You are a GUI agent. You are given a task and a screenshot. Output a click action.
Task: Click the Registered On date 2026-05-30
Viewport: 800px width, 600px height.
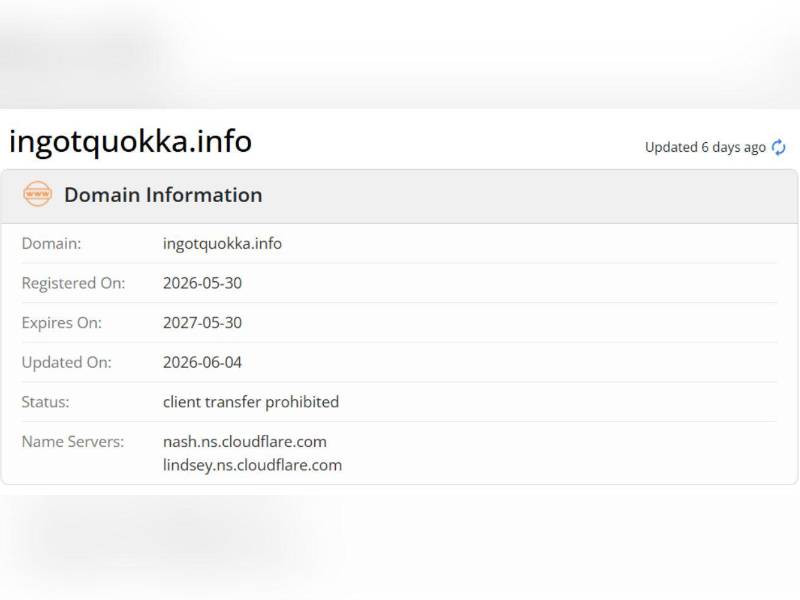[203, 283]
